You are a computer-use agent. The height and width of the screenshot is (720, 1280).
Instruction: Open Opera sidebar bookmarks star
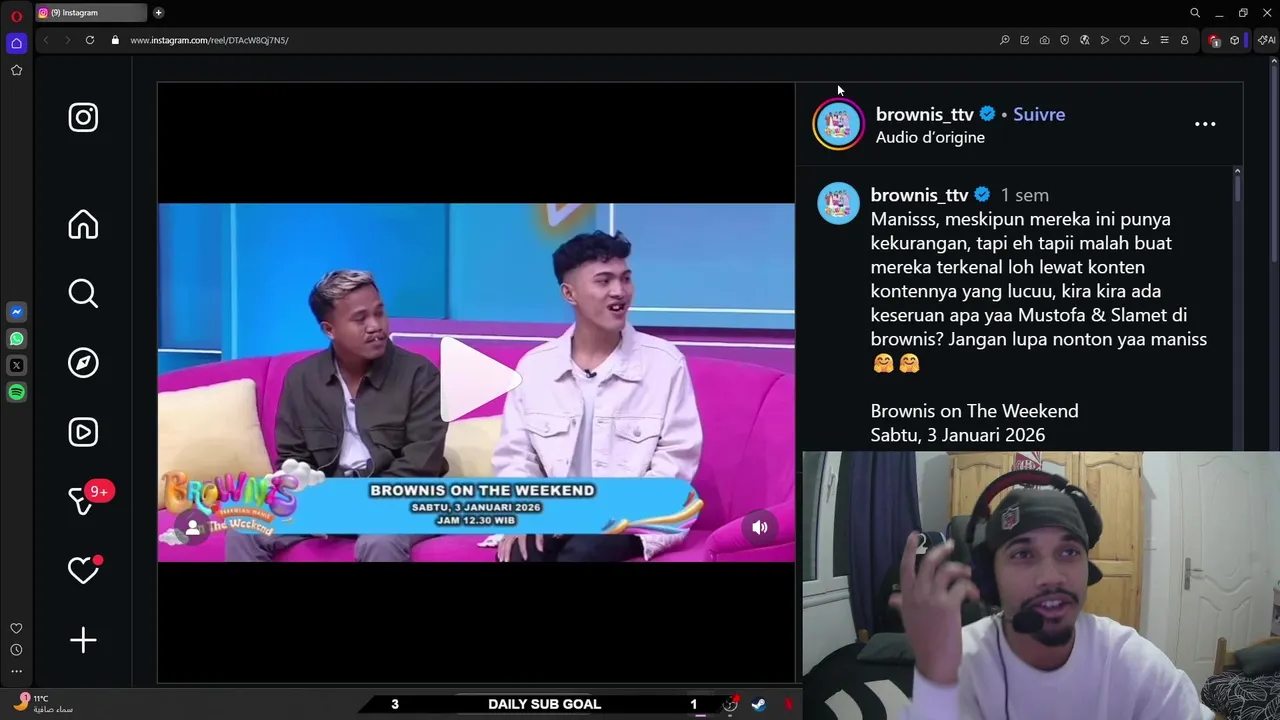coord(16,70)
